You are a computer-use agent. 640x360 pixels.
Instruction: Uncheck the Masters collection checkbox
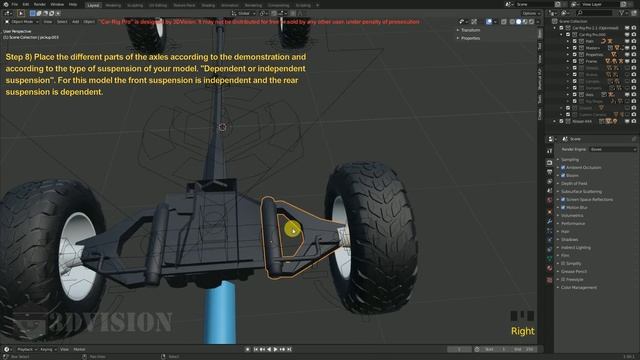575,48
